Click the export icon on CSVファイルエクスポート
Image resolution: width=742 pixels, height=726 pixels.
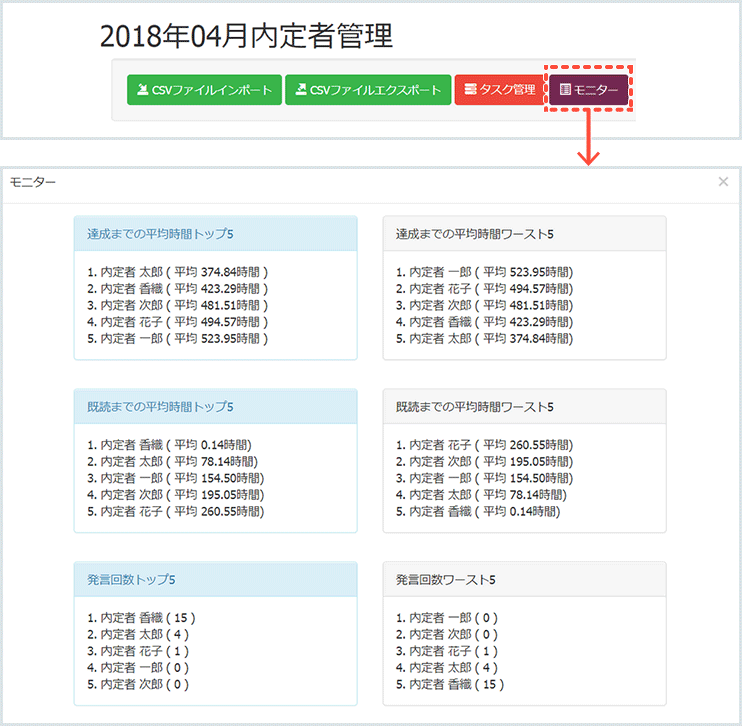[x=301, y=90]
